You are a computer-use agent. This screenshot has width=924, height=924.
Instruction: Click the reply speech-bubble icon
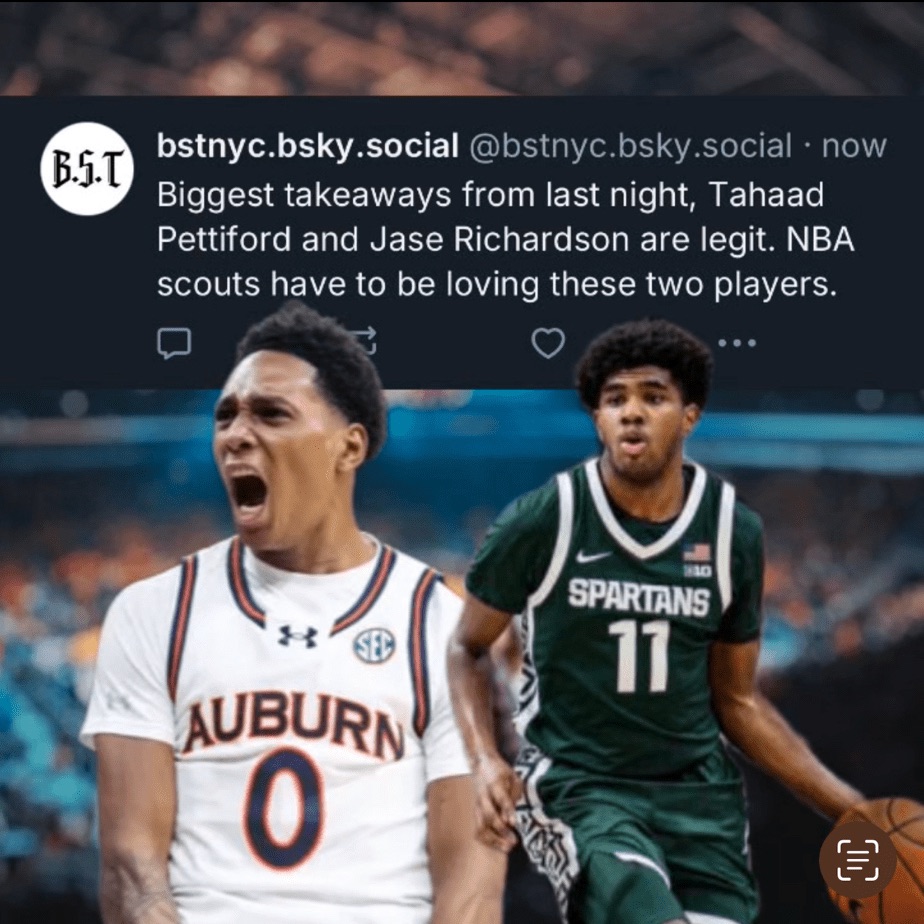[174, 343]
